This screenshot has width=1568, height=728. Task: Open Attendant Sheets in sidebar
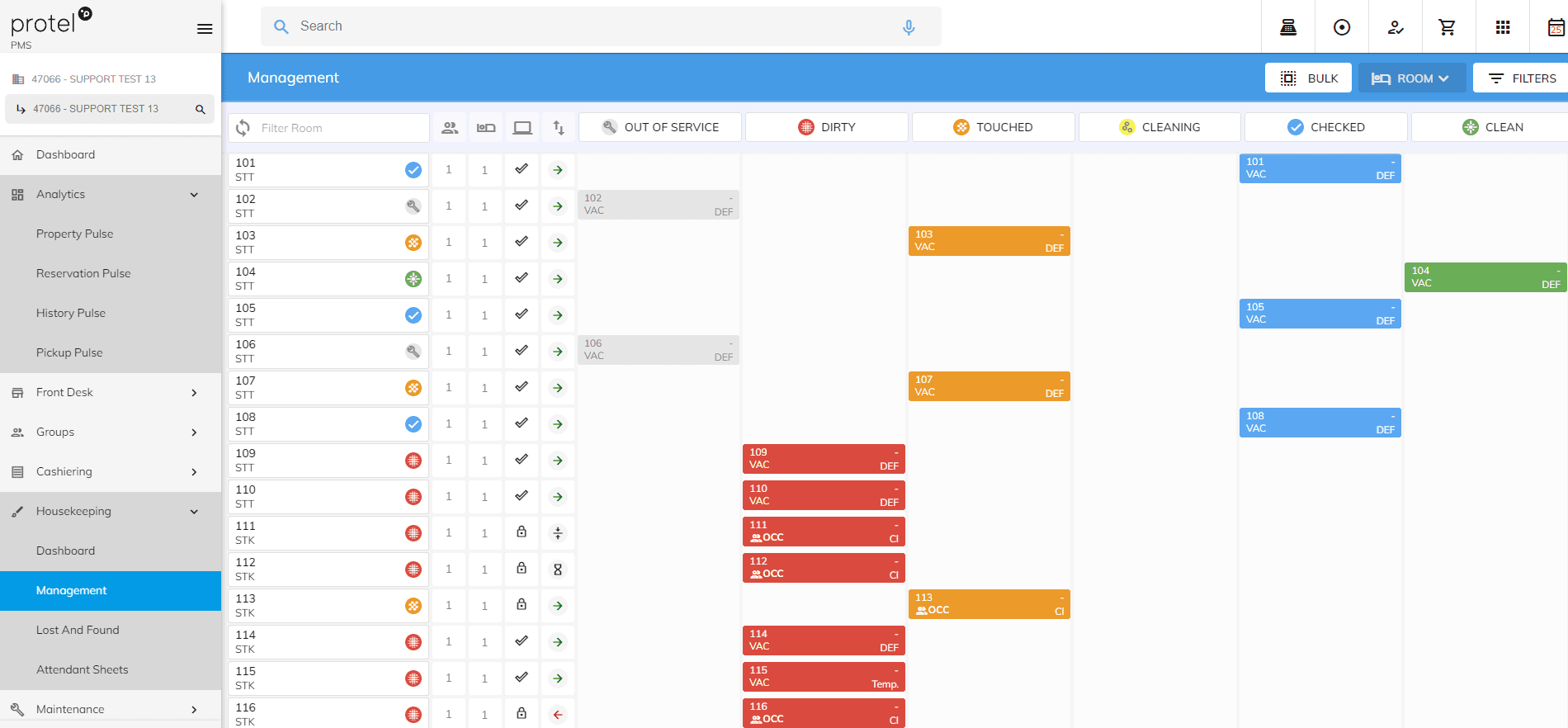point(83,670)
